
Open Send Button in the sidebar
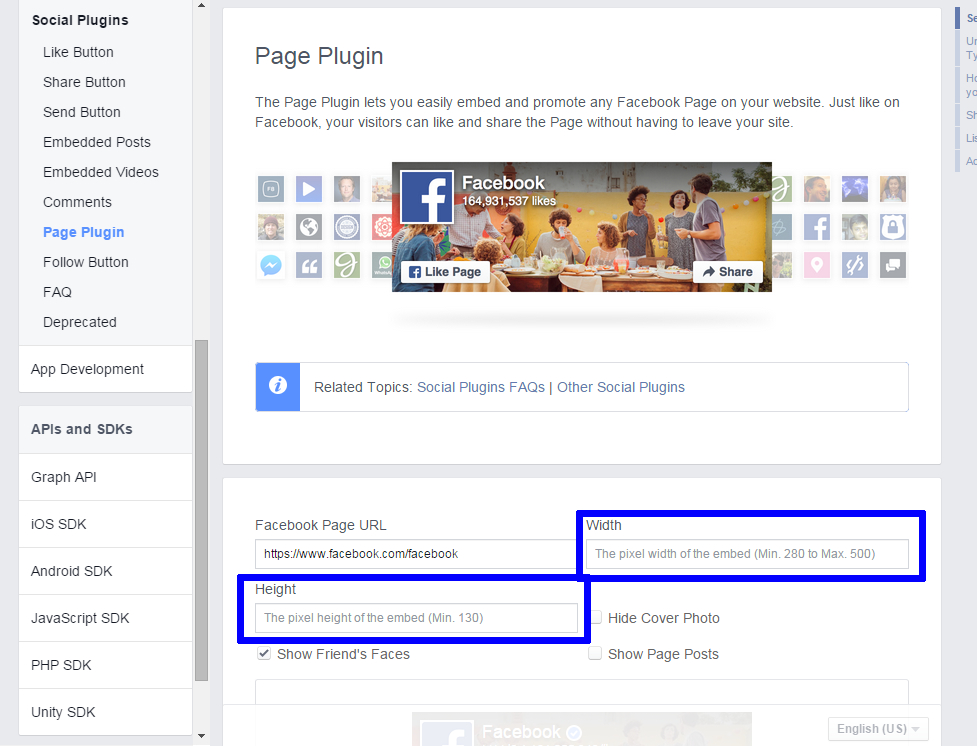tap(82, 112)
